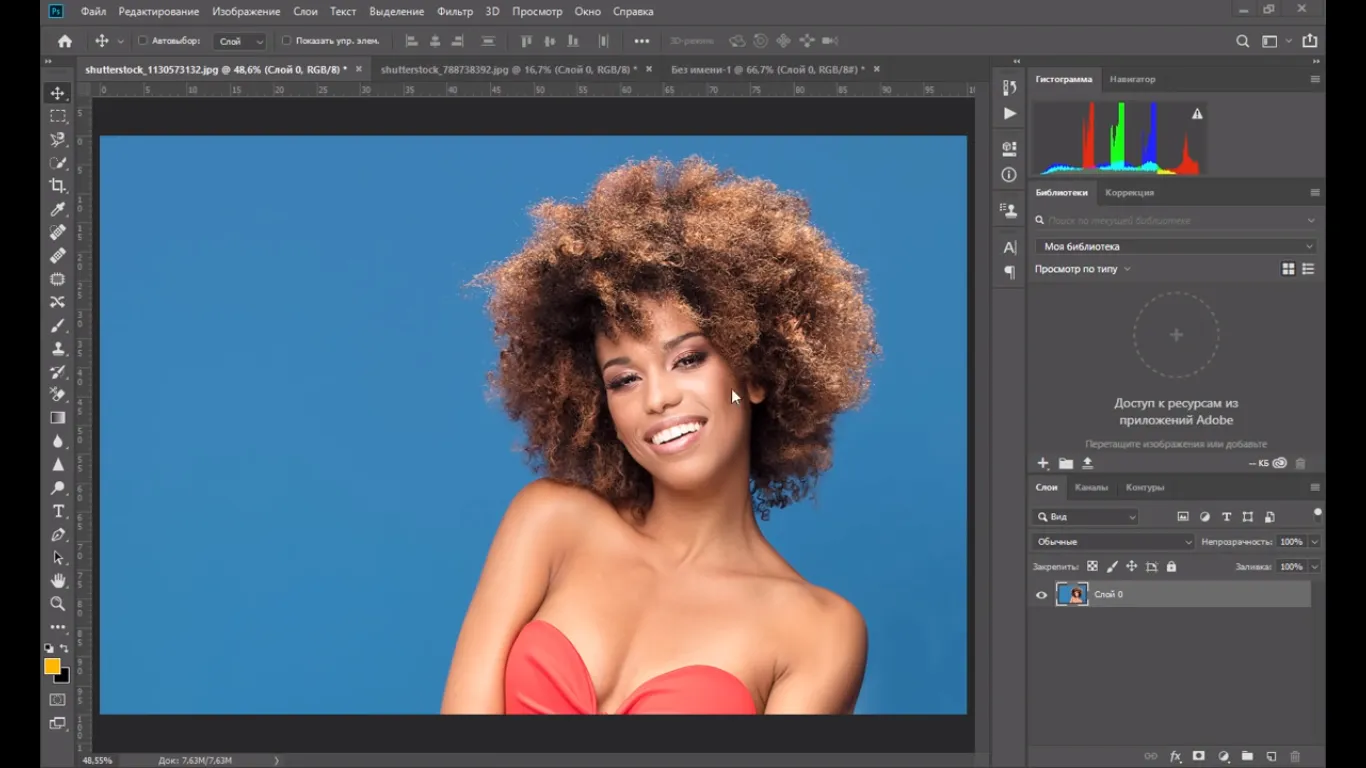Open the Фильтр menu

(x=455, y=11)
